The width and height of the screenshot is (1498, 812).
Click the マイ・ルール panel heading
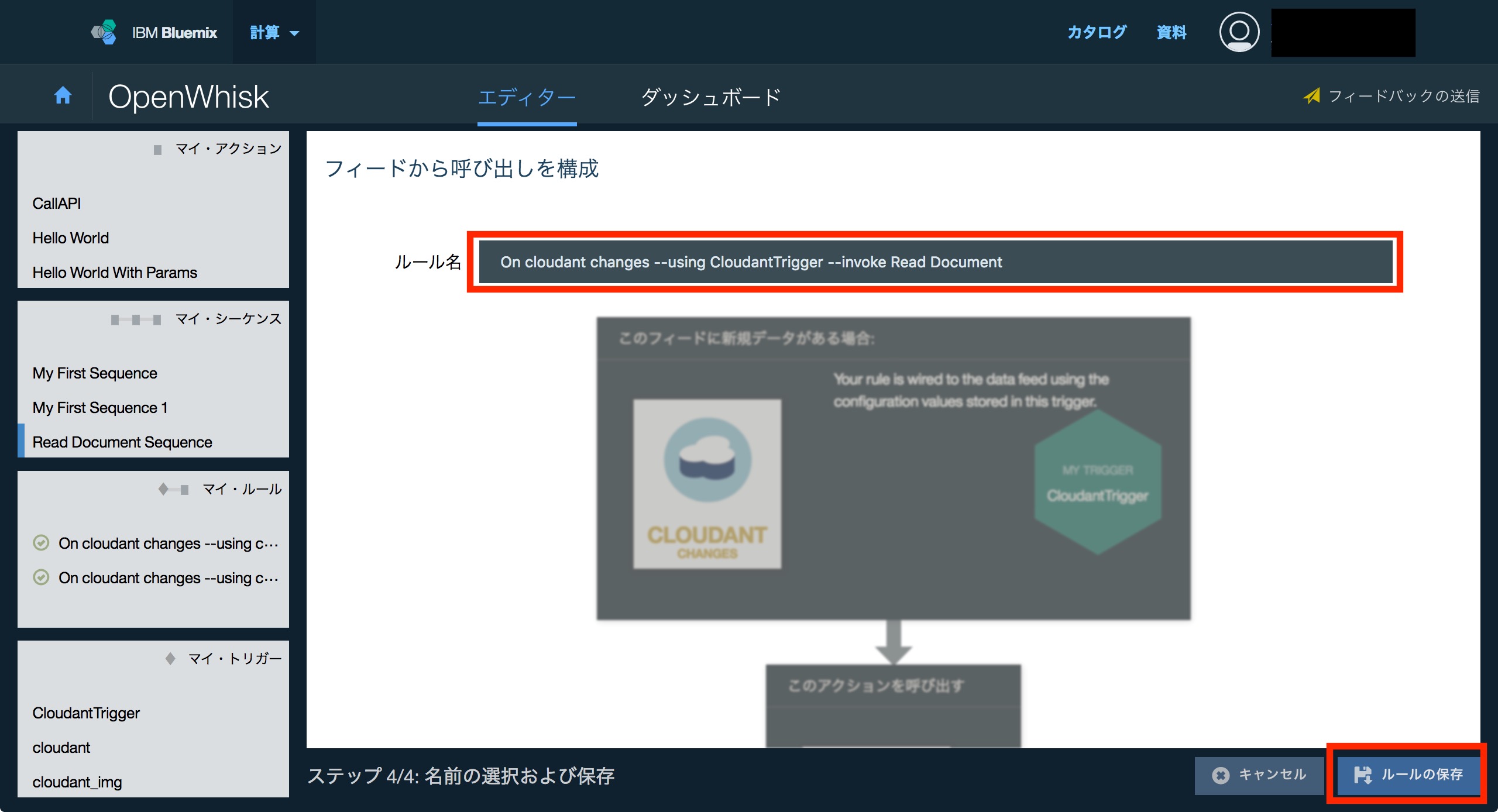(x=242, y=489)
